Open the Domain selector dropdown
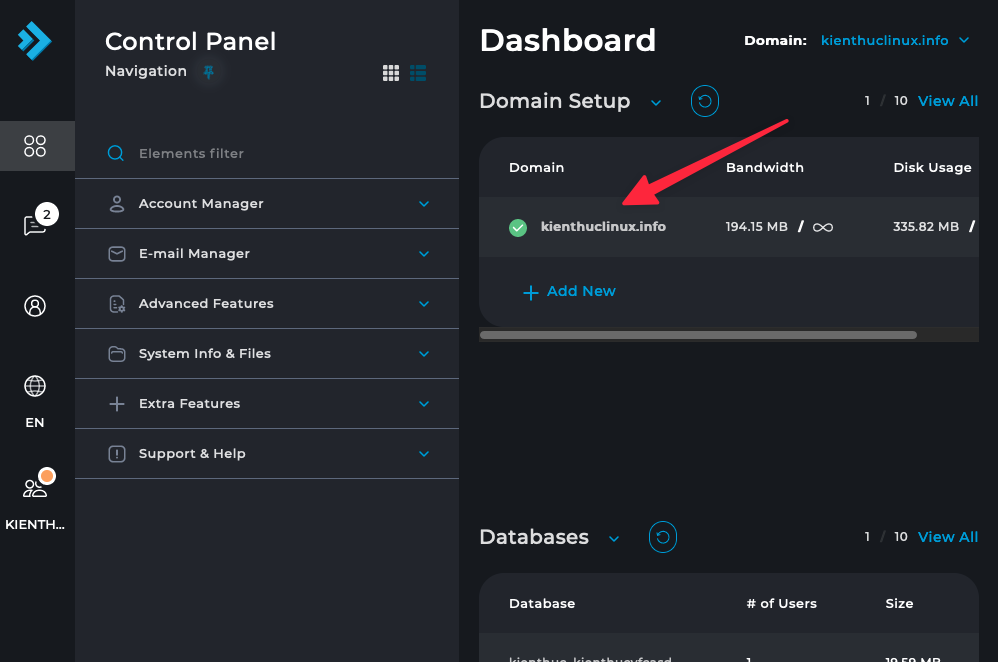The width and height of the screenshot is (998, 662). [x=895, y=41]
